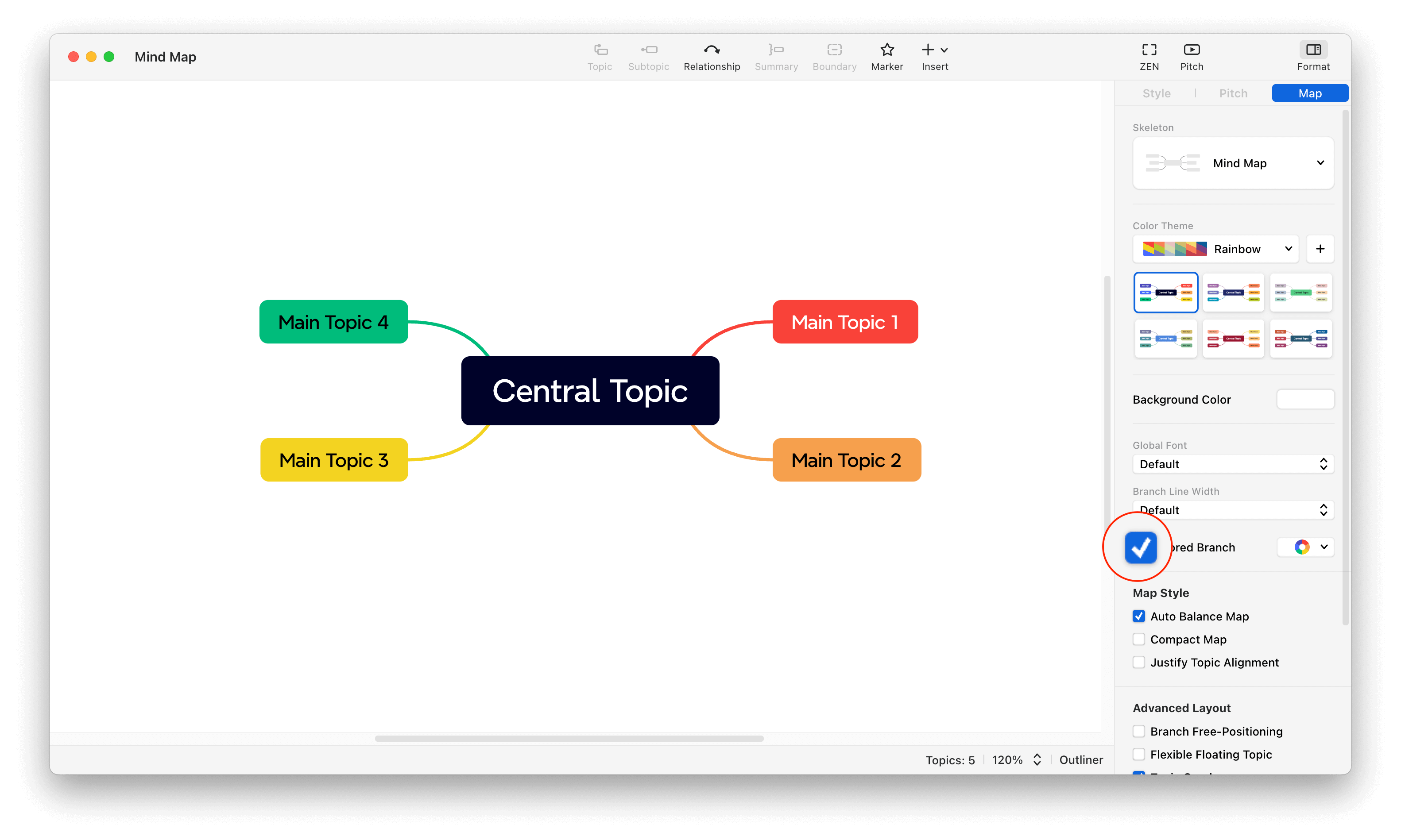Change zoom level stepper at 120%

click(1037, 759)
